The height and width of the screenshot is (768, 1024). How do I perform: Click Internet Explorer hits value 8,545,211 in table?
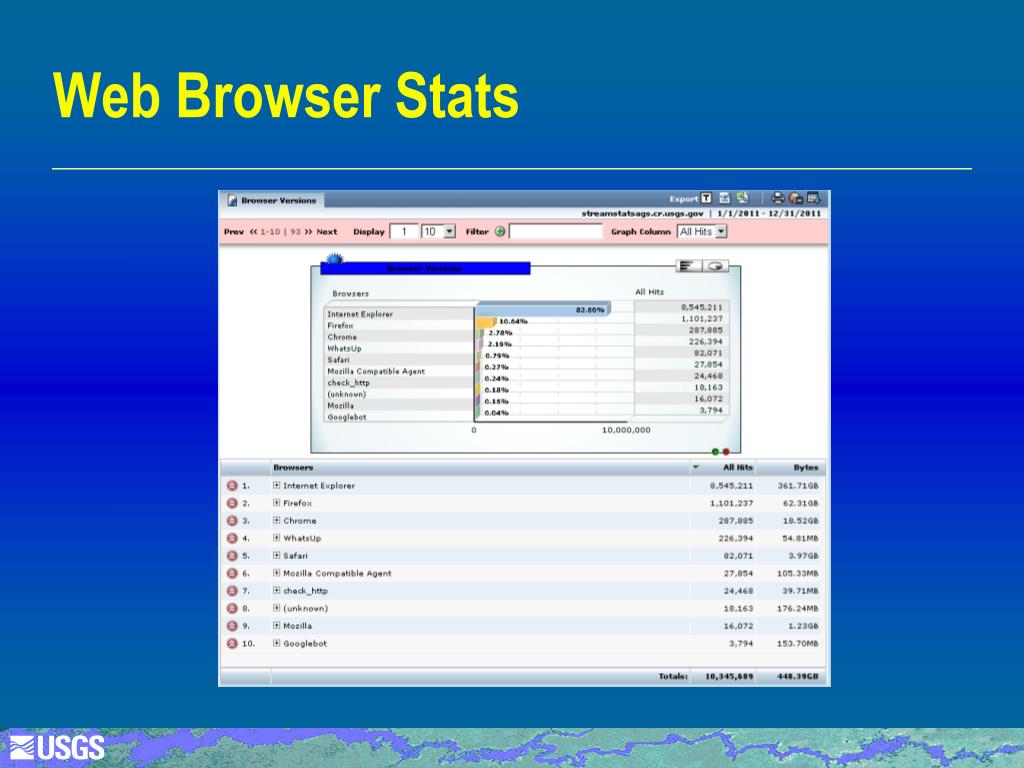pos(731,486)
